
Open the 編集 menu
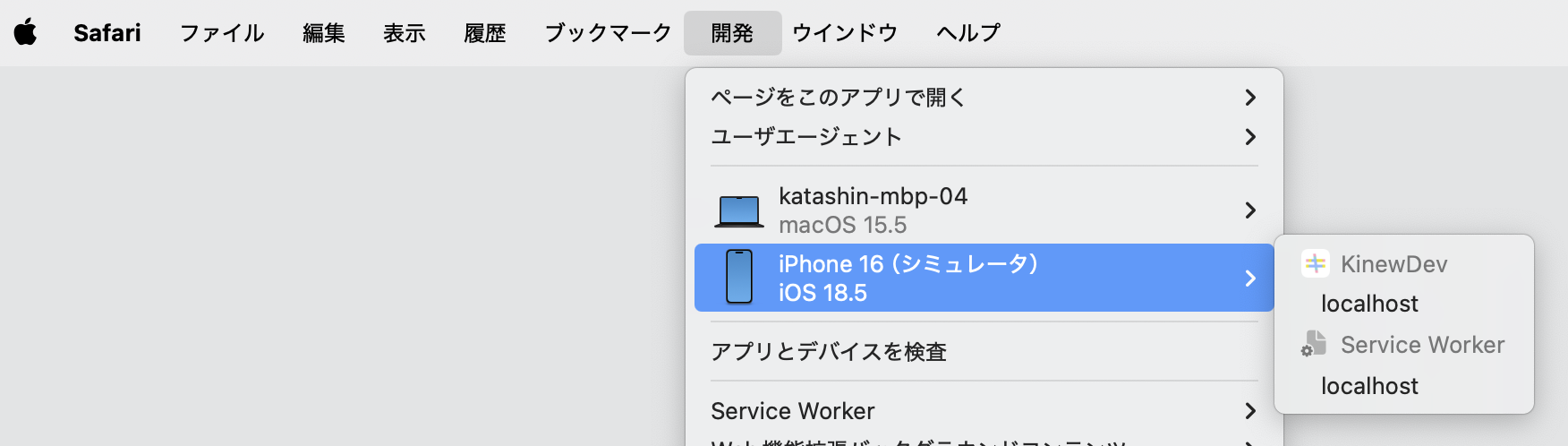pos(324,33)
